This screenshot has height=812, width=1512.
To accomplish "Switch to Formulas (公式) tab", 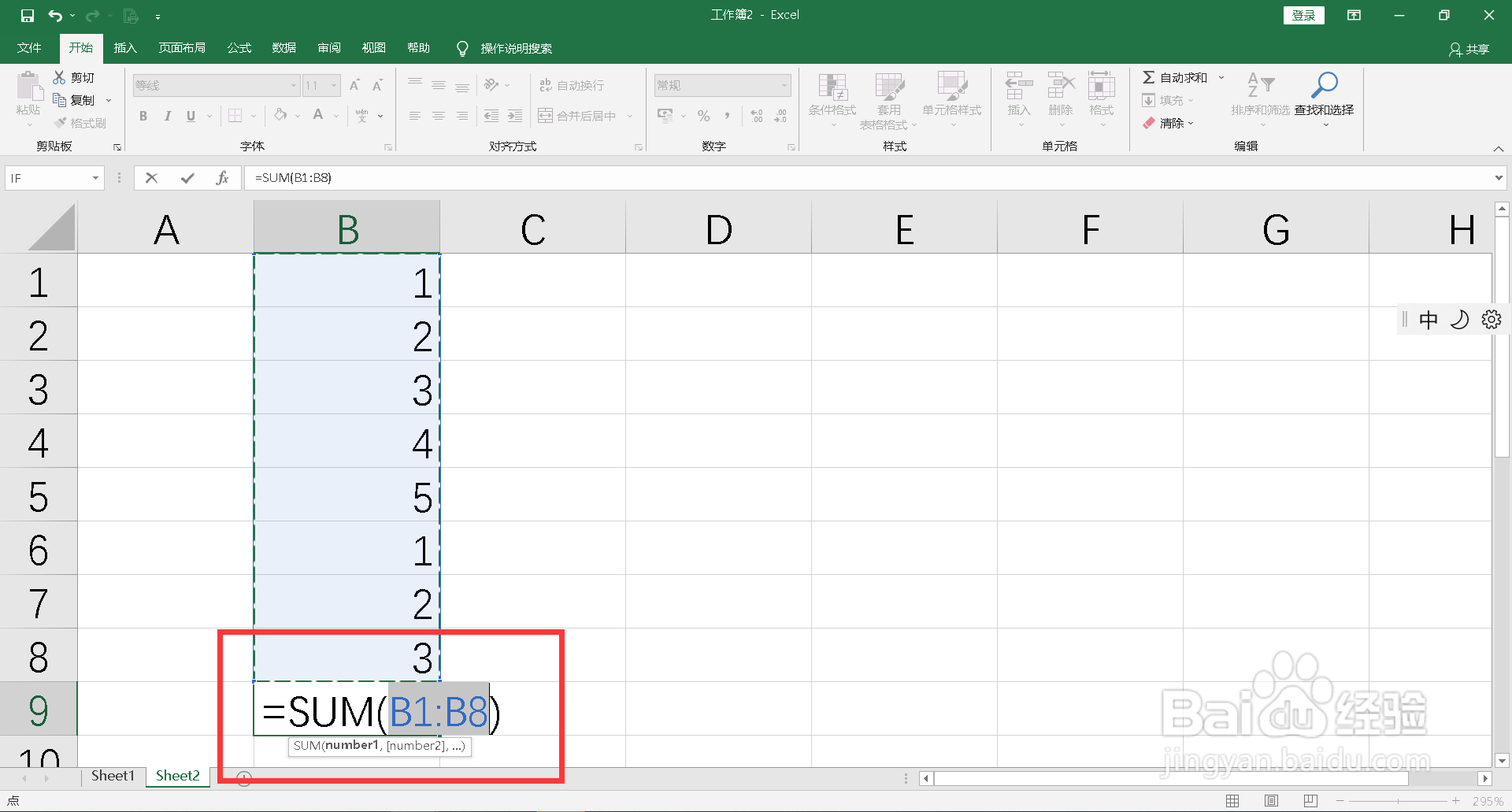I will (x=239, y=48).
